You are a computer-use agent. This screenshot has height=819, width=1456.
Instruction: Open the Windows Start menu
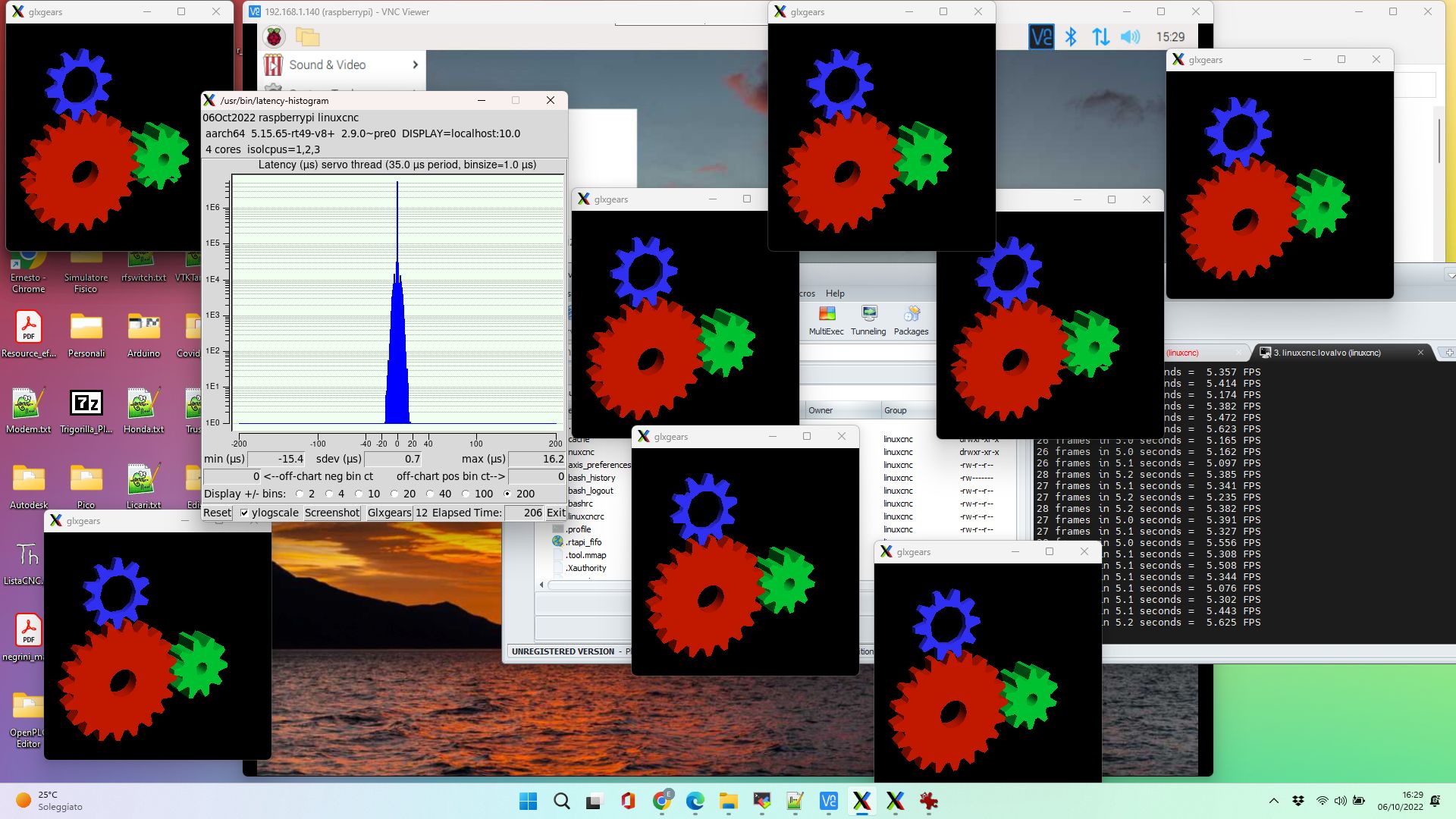(528, 801)
